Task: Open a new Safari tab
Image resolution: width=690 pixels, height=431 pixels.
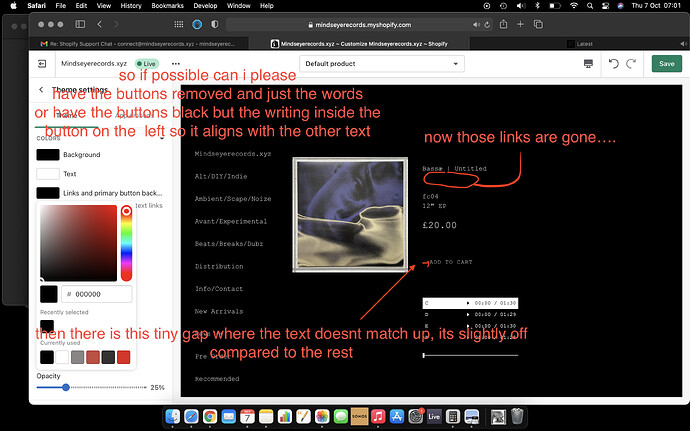Action: [520, 24]
